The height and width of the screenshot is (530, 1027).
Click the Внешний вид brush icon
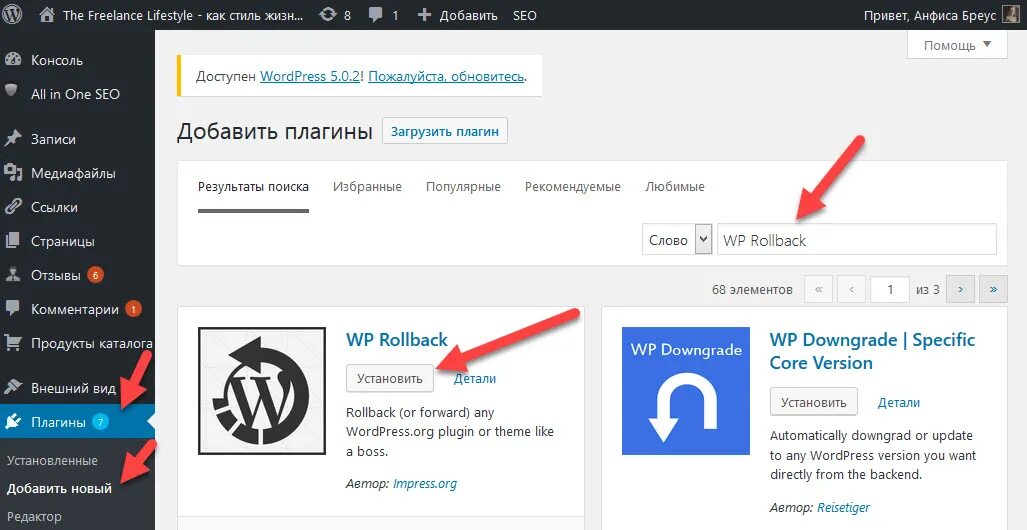[13, 388]
